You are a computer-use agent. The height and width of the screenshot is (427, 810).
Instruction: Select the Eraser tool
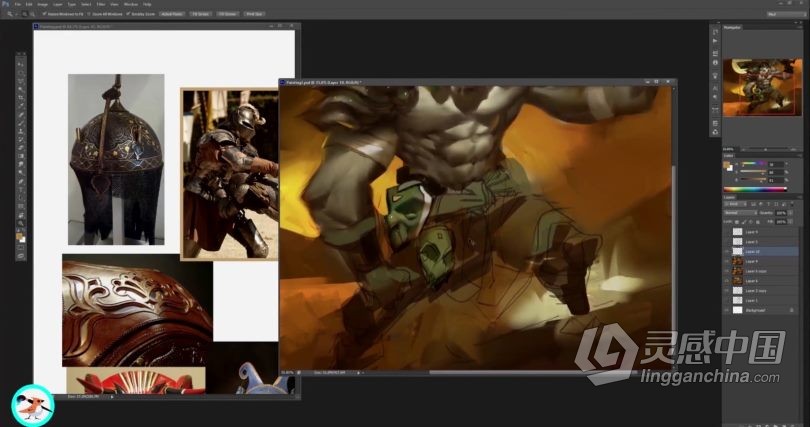click(21, 148)
